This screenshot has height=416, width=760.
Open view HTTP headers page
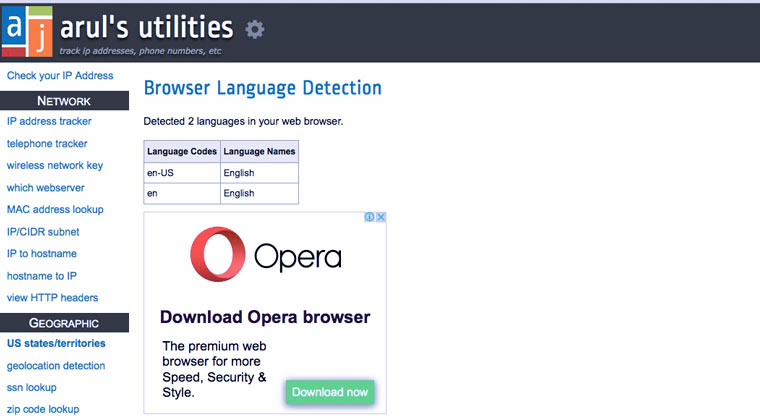[x=52, y=298]
